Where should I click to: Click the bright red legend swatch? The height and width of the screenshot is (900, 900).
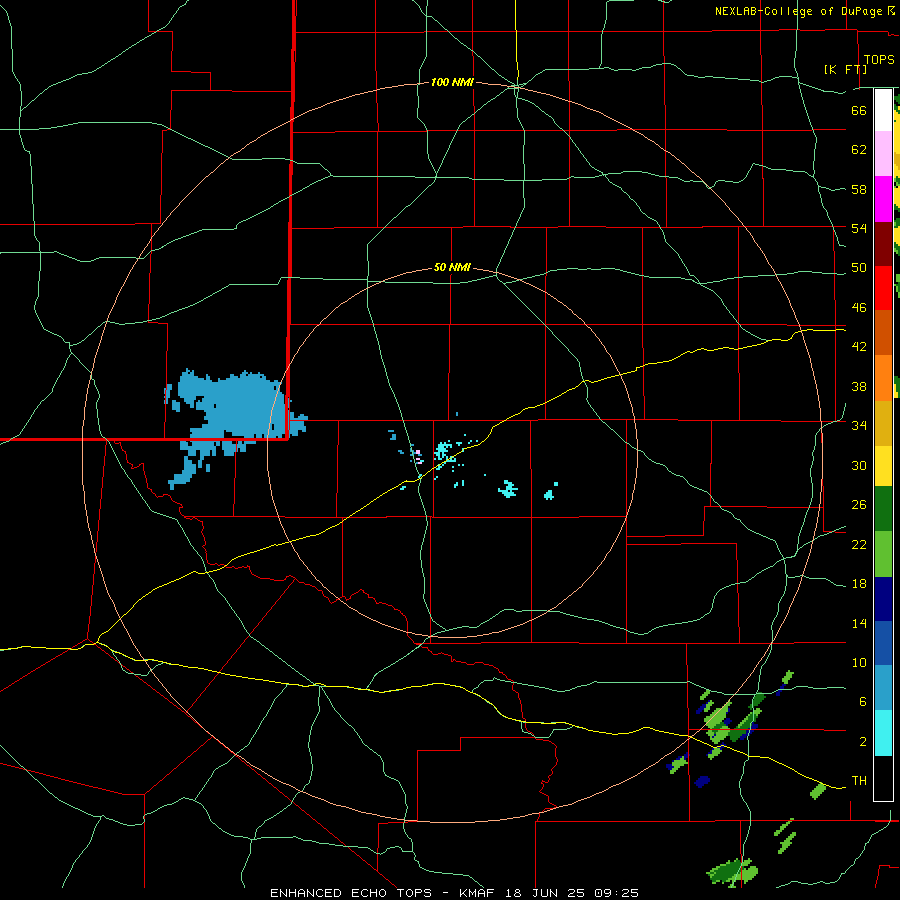(x=883, y=288)
